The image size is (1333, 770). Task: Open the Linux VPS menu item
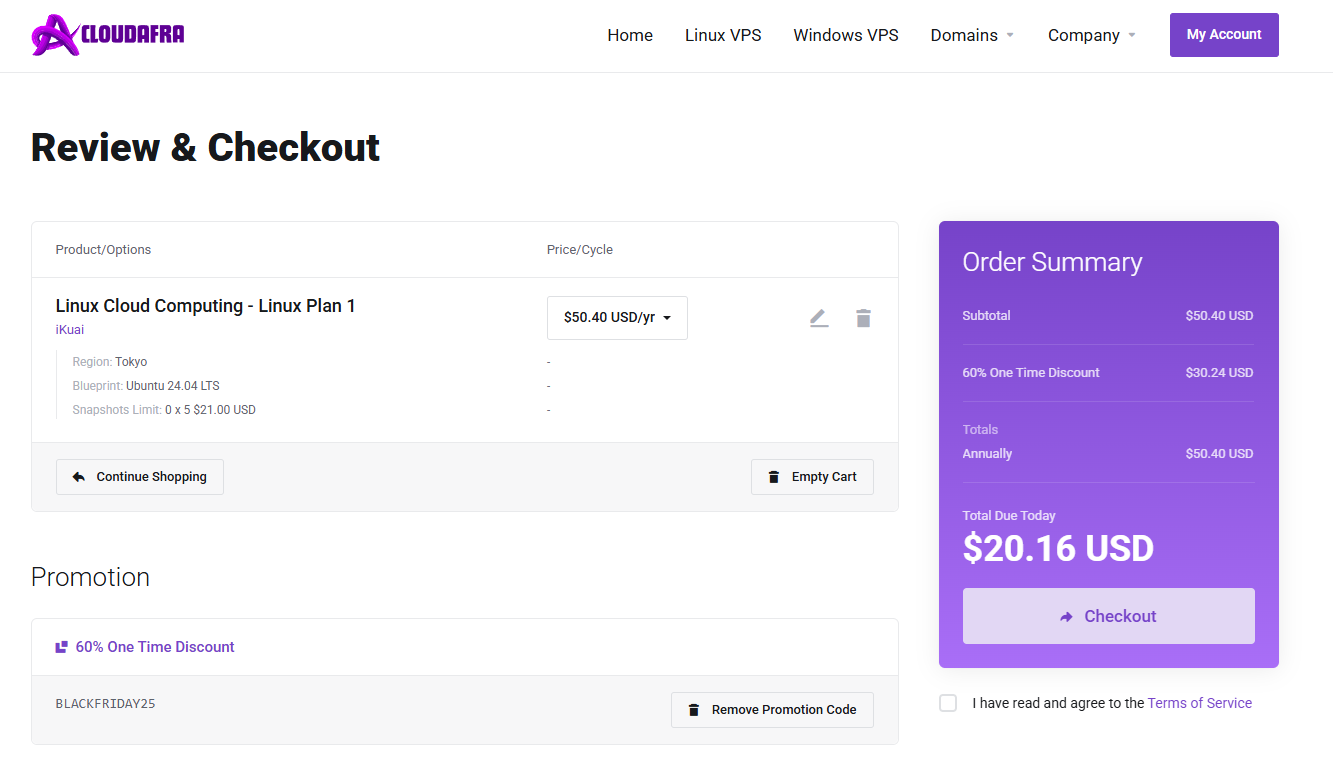(x=723, y=35)
